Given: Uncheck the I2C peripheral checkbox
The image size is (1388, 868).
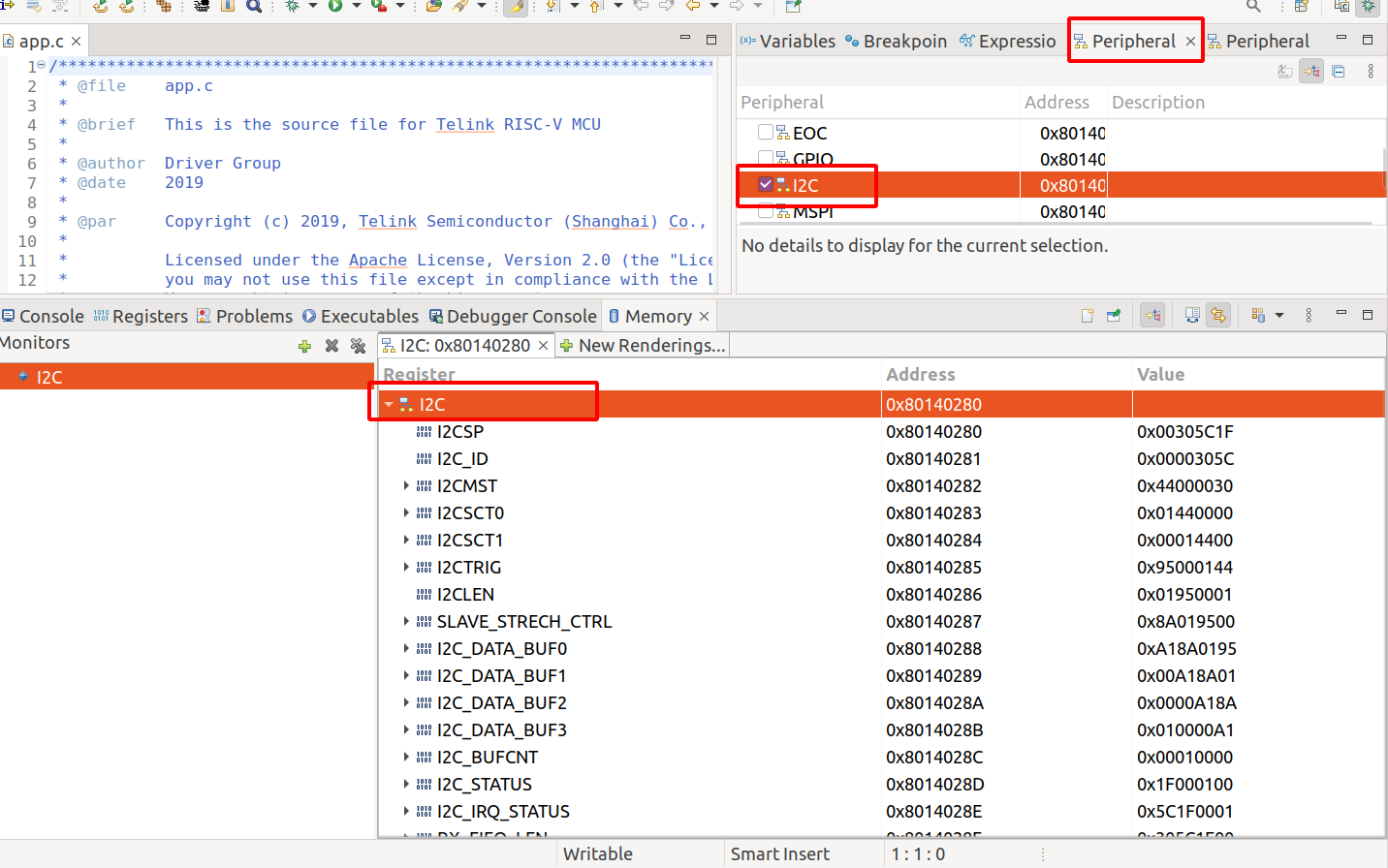Looking at the screenshot, I should (766, 185).
